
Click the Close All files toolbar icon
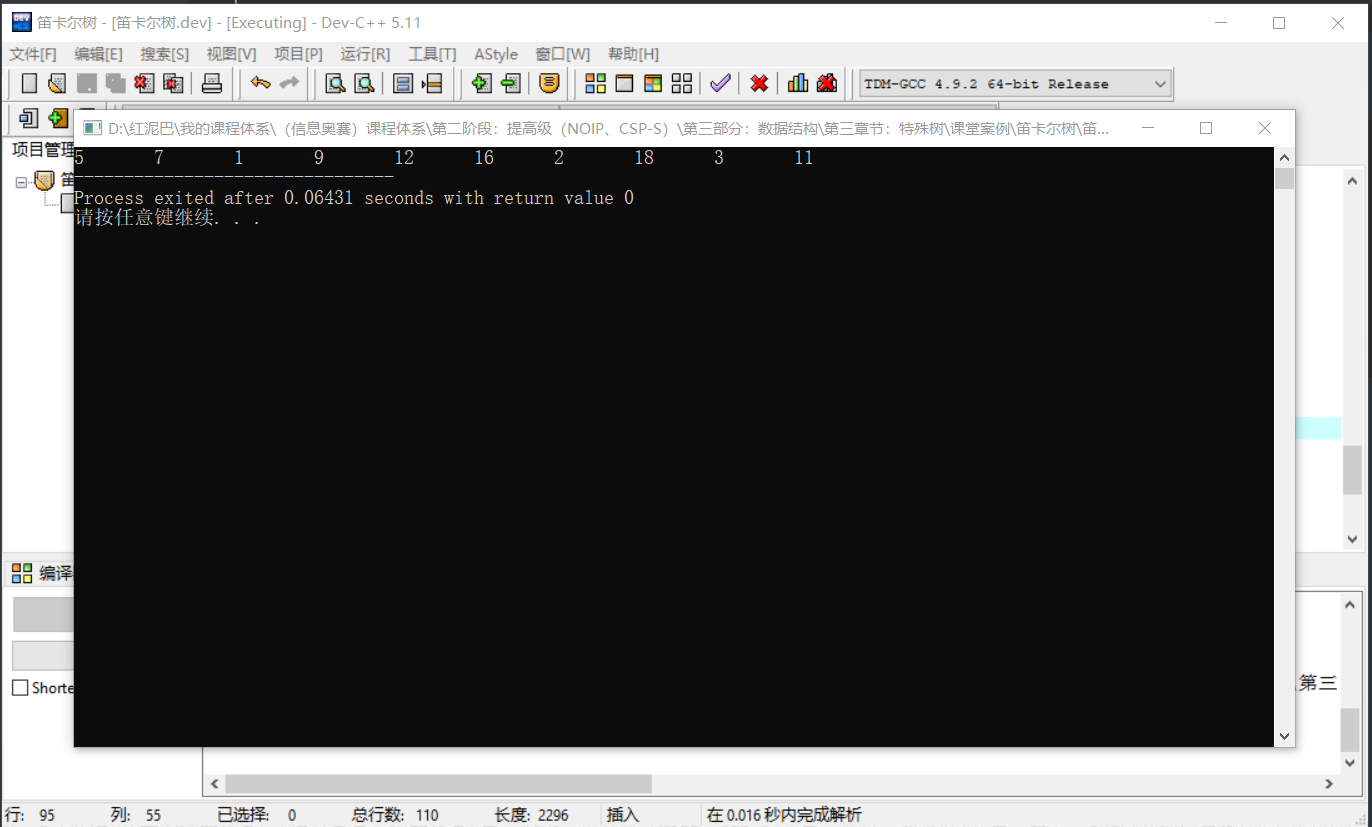(x=174, y=84)
